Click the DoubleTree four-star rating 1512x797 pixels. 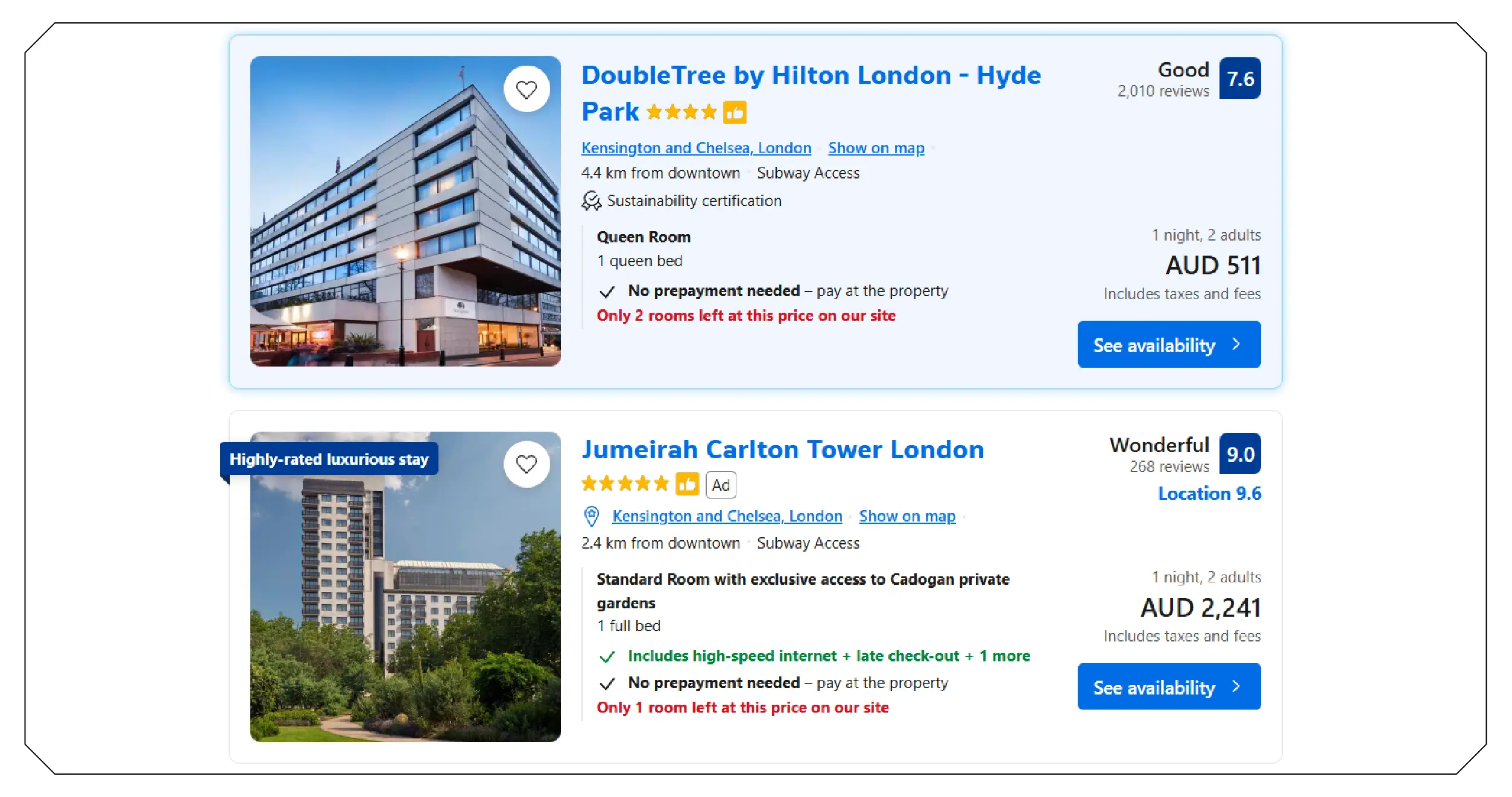pyautogui.click(x=681, y=113)
